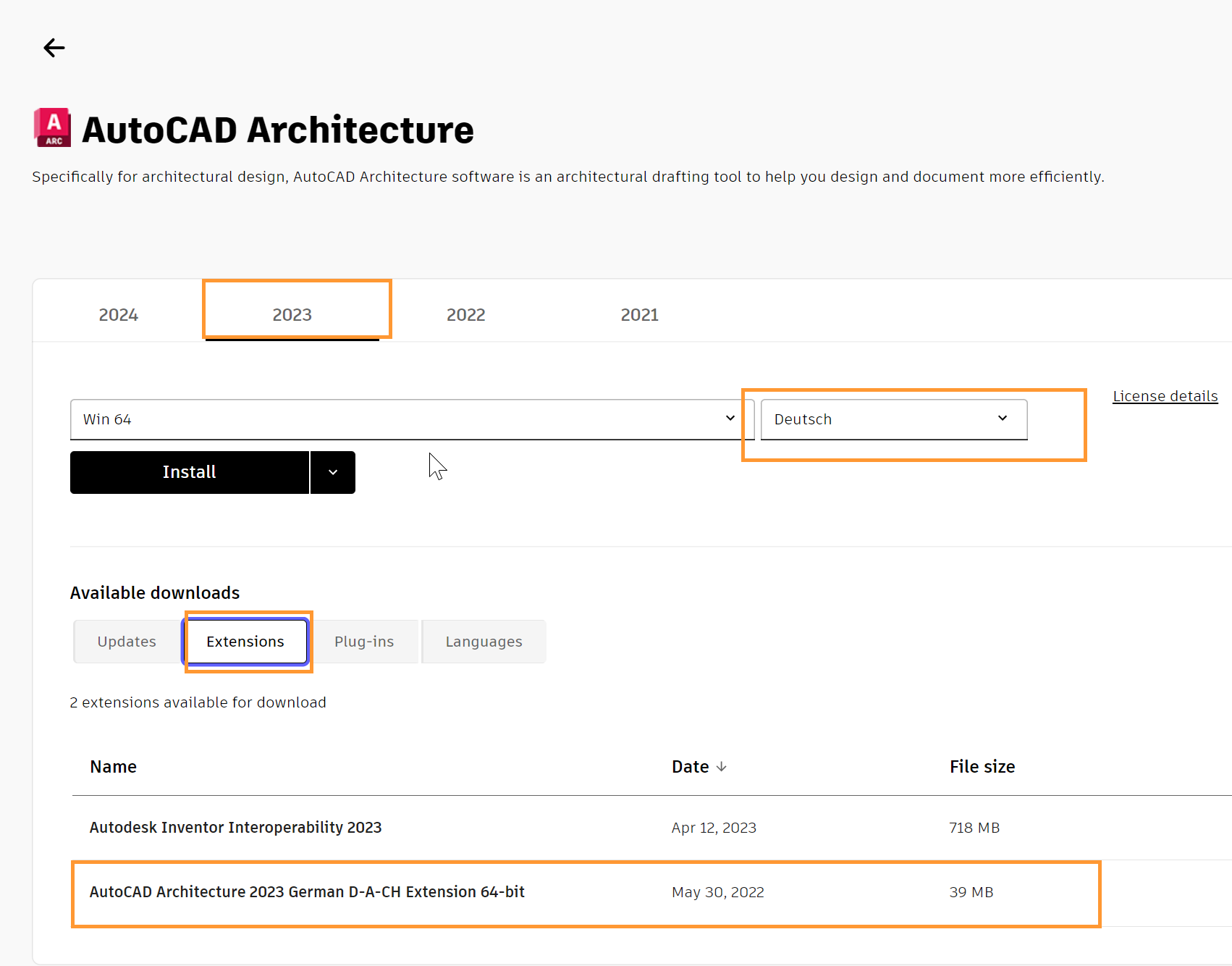Select the Extensions downloads tab
Viewport: 1232px width, 966px height.
pyautogui.click(x=245, y=642)
